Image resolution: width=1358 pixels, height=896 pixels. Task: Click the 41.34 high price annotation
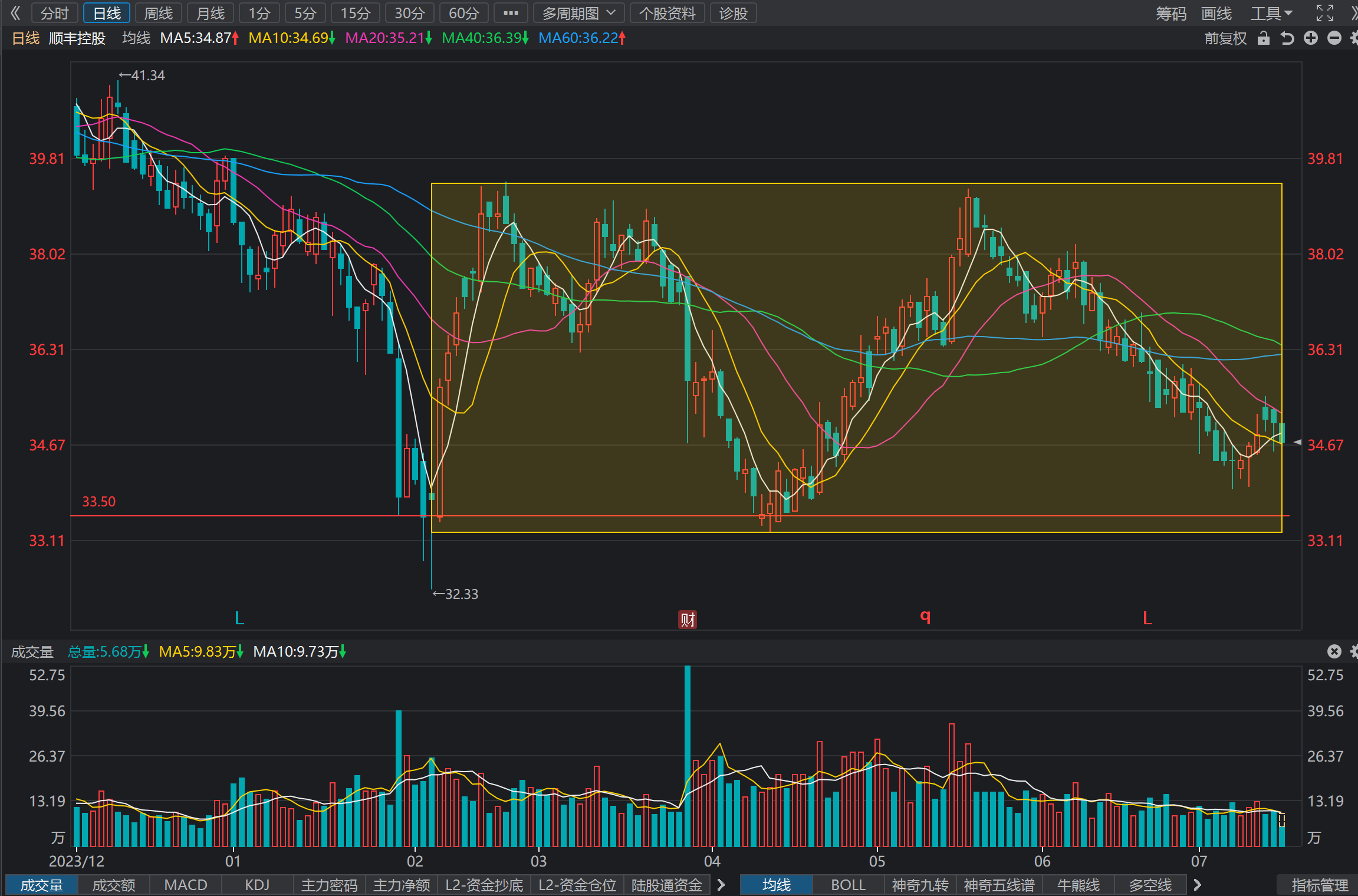click(x=142, y=75)
